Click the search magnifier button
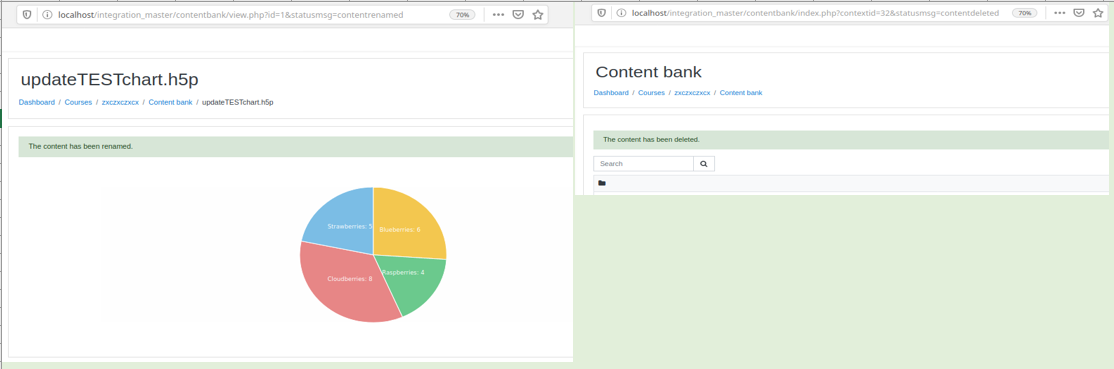This screenshot has height=369, width=1114. 704,164
